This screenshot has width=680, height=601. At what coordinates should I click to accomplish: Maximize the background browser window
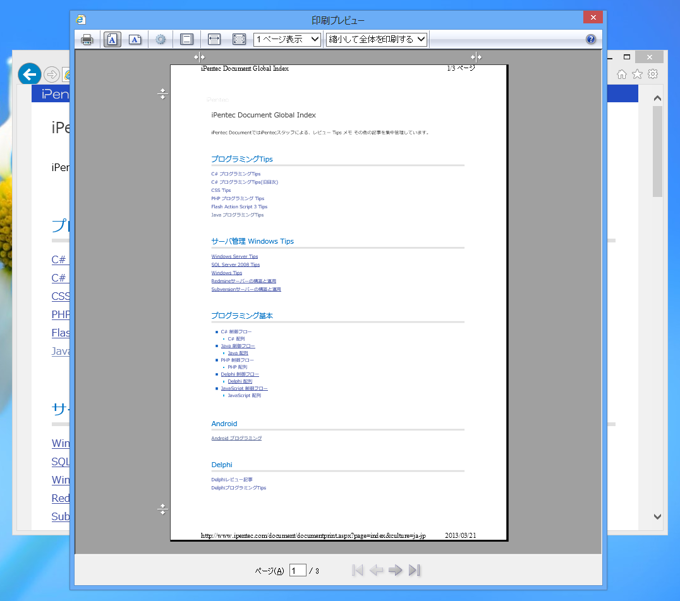627,57
